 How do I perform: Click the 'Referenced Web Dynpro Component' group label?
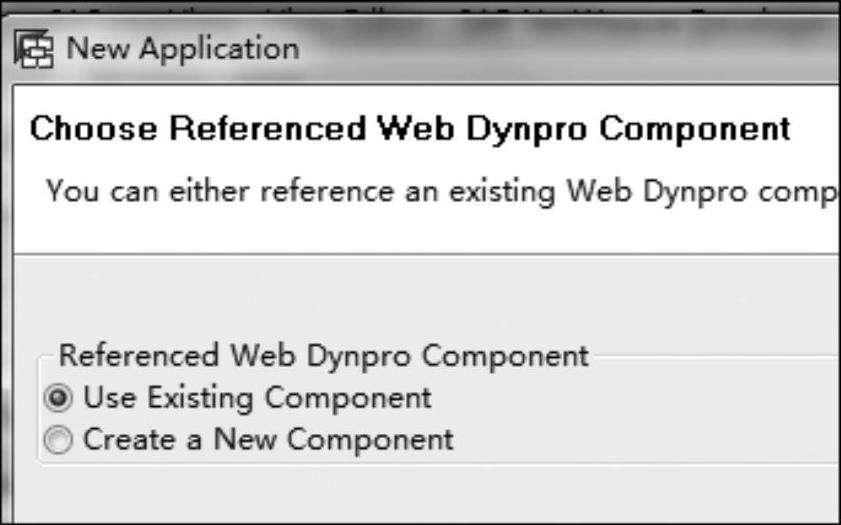pyautogui.click(x=323, y=356)
